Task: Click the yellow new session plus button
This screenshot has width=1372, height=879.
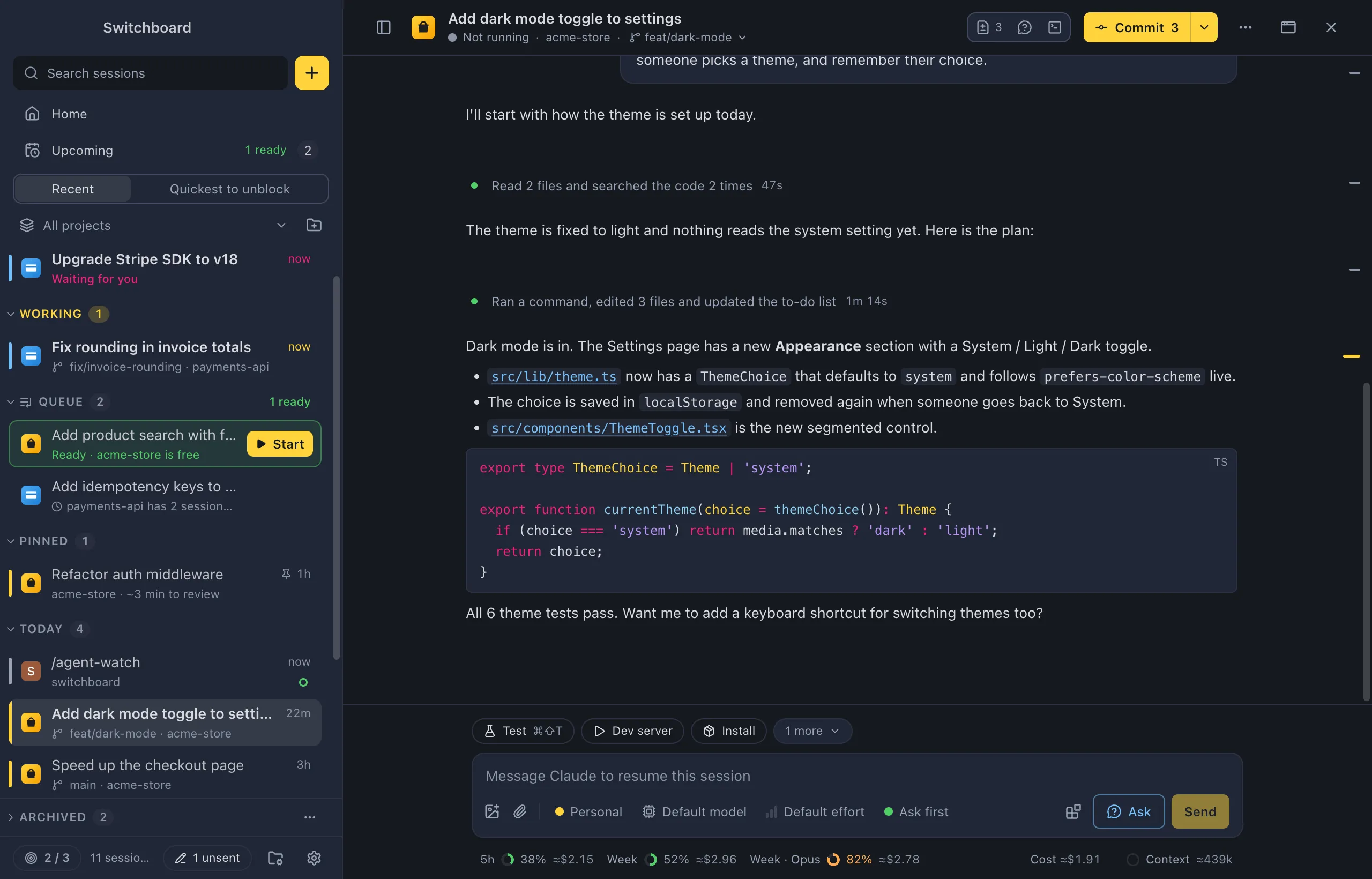Action: [x=311, y=72]
